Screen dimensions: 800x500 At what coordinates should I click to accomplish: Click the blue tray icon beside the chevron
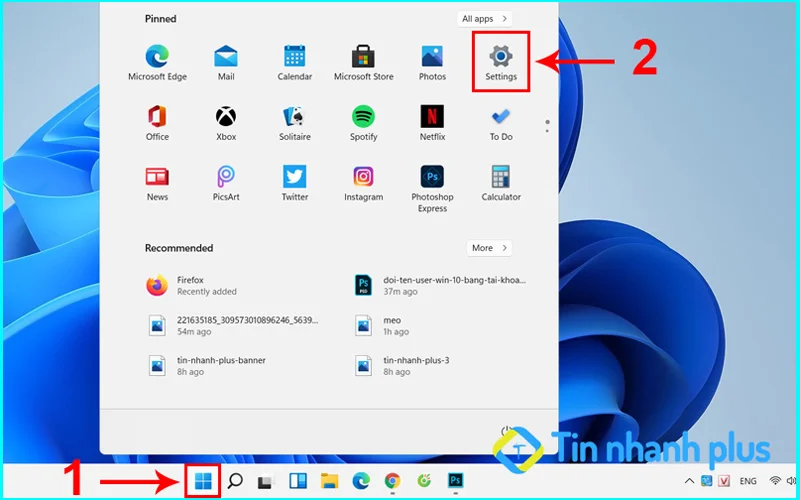click(707, 481)
